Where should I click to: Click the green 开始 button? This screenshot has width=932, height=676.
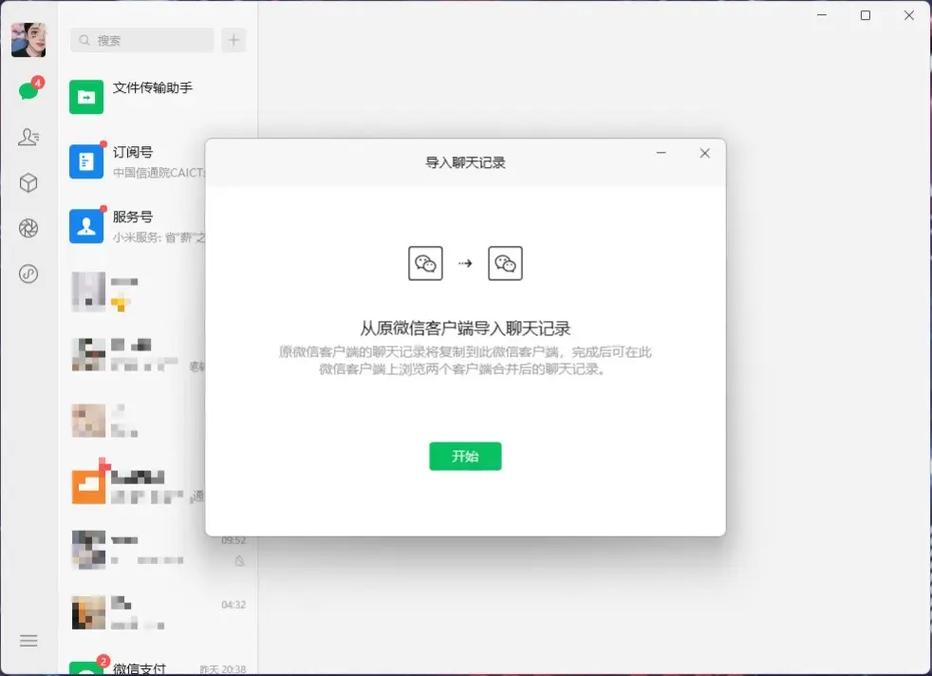pyautogui.click(x=465, y=455)
